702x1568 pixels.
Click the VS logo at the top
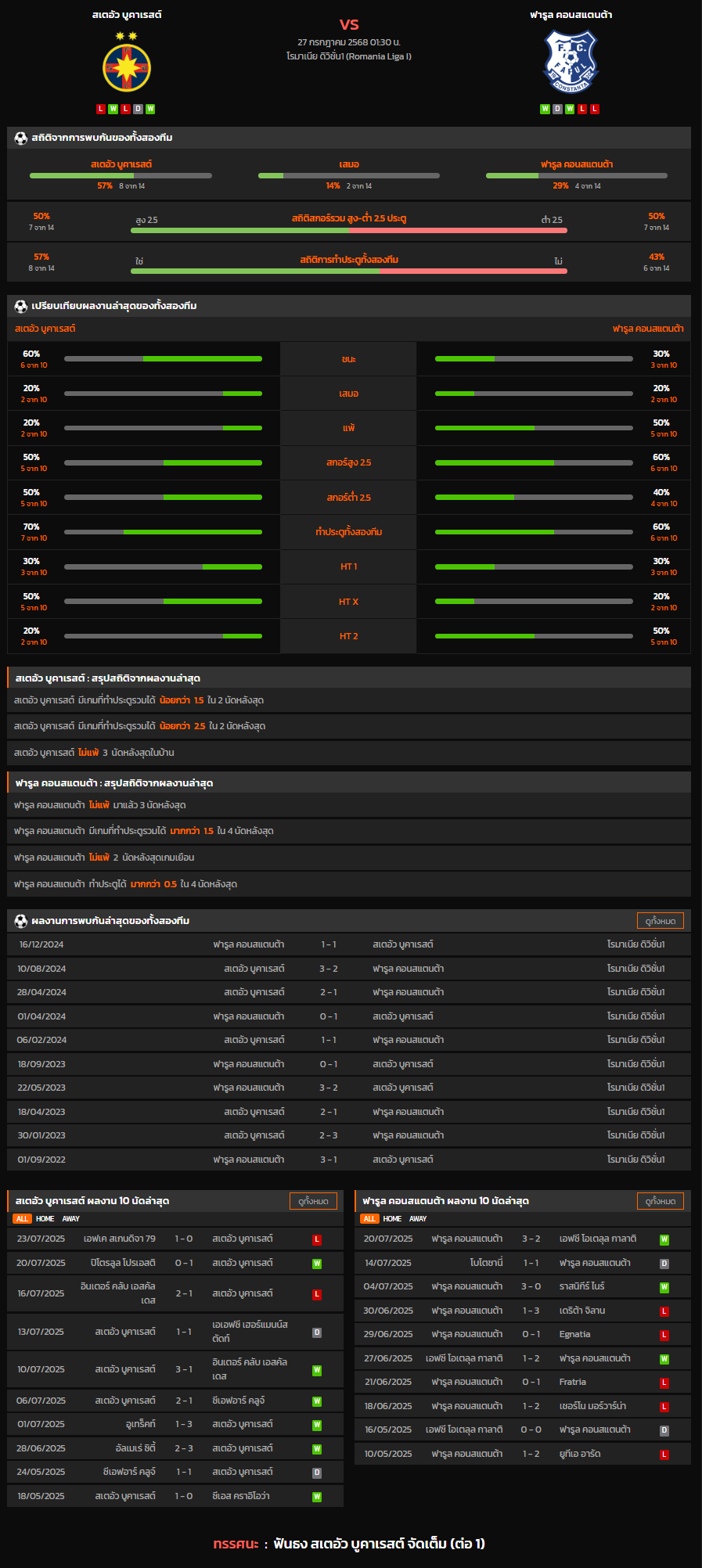349,24
